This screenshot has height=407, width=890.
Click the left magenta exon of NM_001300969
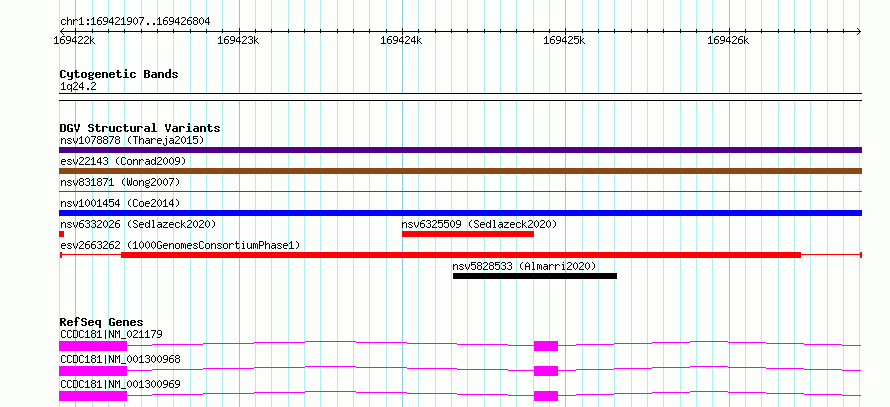pyautogui.click(x=93, y=396)
